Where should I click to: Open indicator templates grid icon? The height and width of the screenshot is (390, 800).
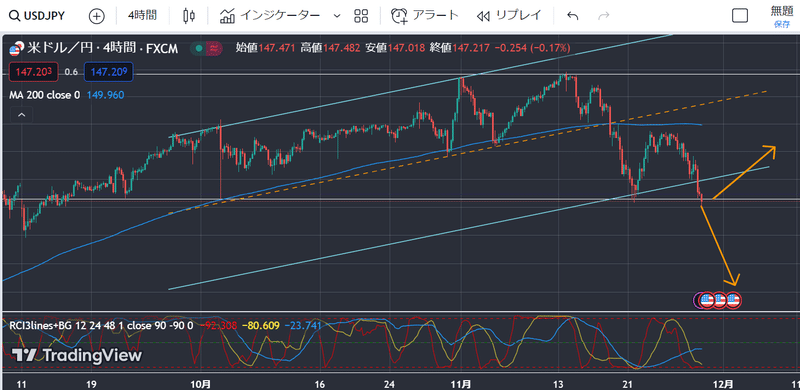[x=361, y=16]
